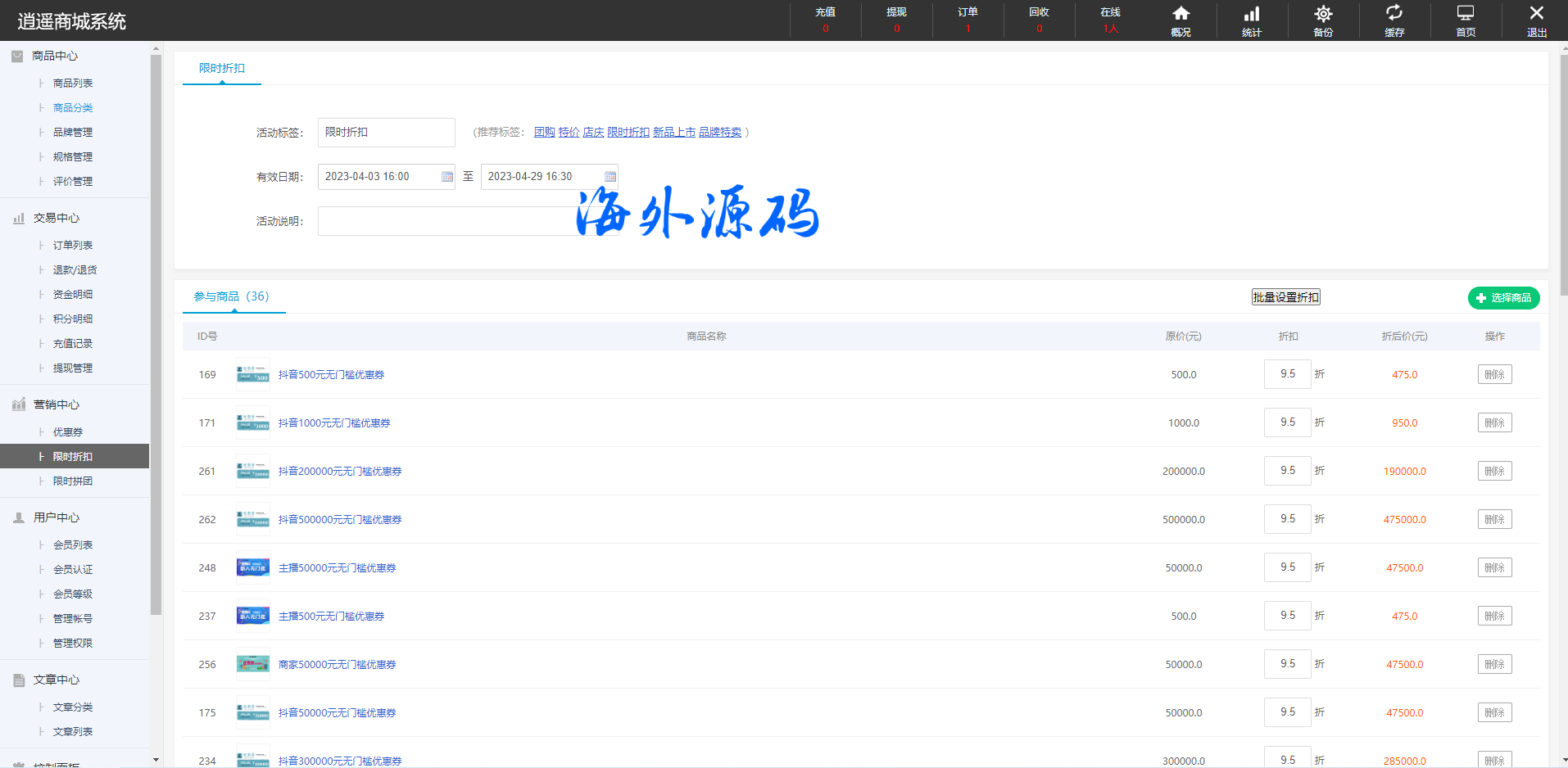This screenshot has height=768, width=1568.
Task: Open 限时拼团 in the sidebar
Action: click(73, 481)
